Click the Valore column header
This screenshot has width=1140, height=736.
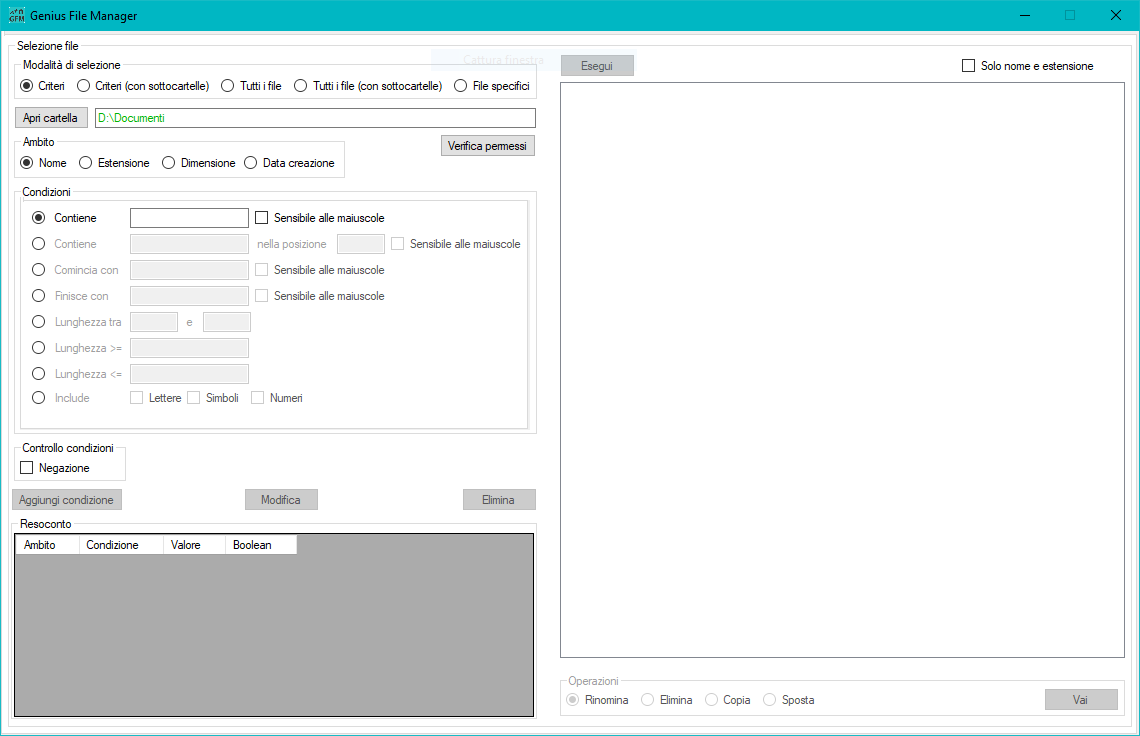[x=194, y=545]
